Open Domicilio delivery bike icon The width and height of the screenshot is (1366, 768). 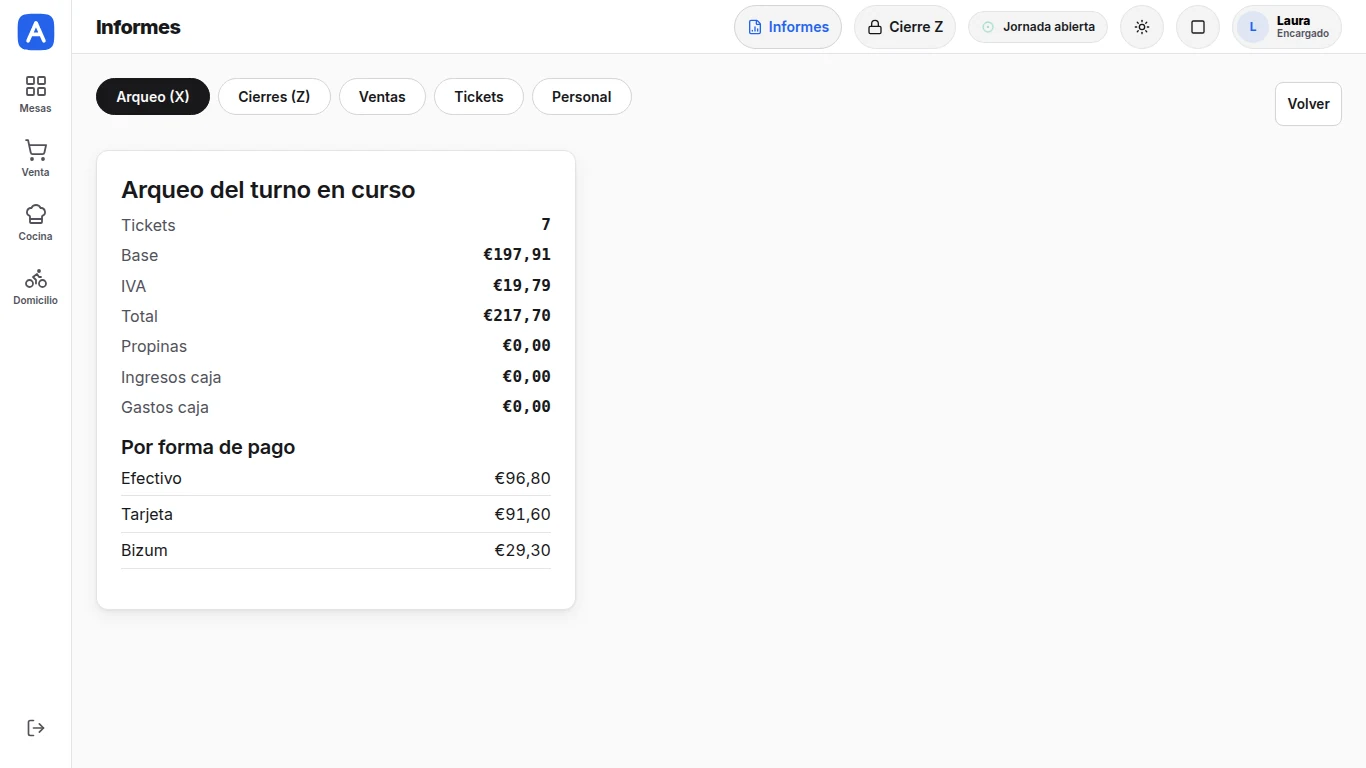36,278
